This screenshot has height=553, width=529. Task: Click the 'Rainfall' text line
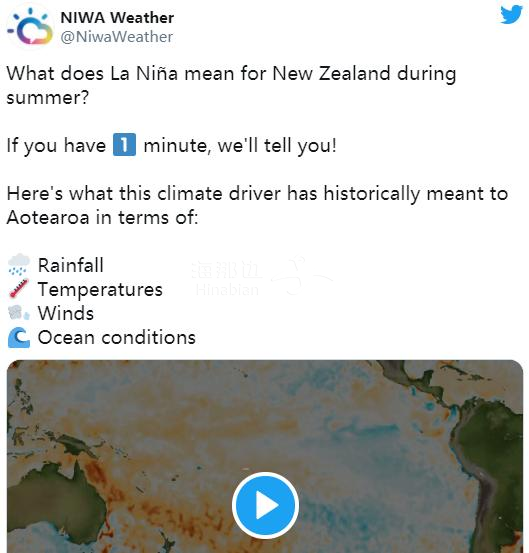71,265
